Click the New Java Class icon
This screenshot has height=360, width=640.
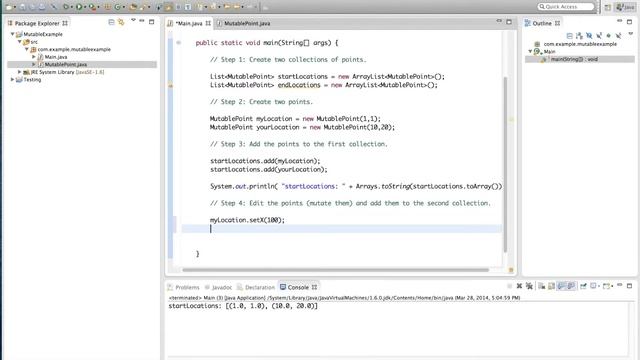[118, 7]
